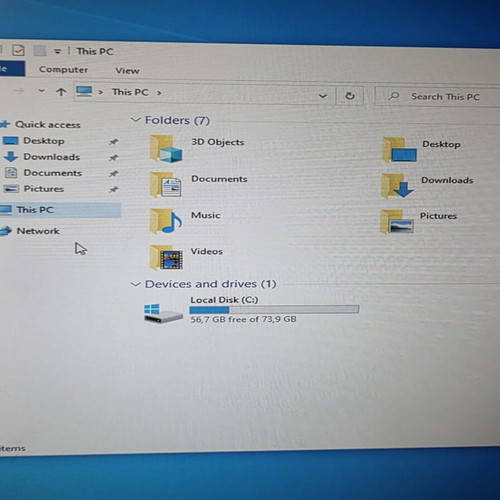Select the Downloads folder icon in main pane
This screenshot has height=500, width=500.
coord(398,186)
